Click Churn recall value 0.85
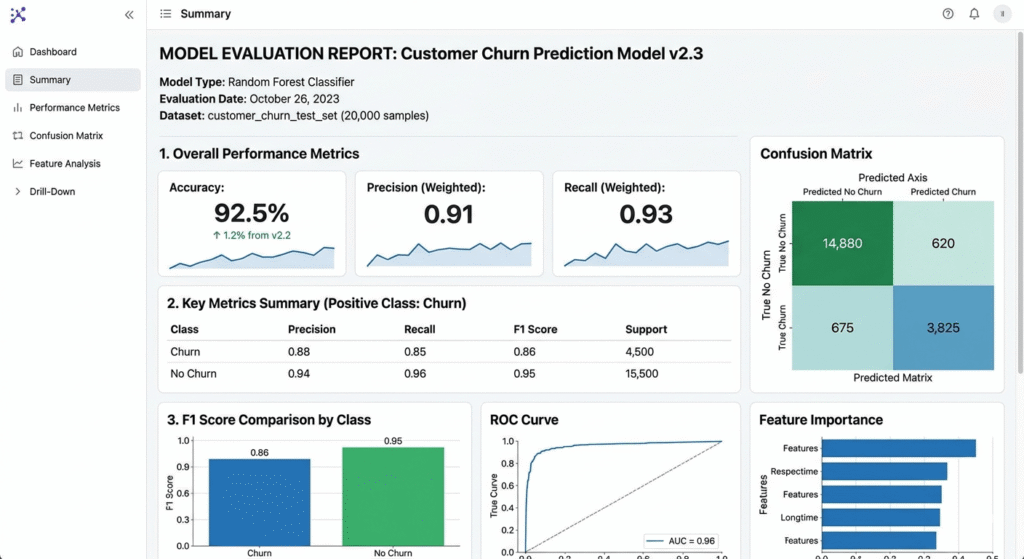 pos(415,351)
